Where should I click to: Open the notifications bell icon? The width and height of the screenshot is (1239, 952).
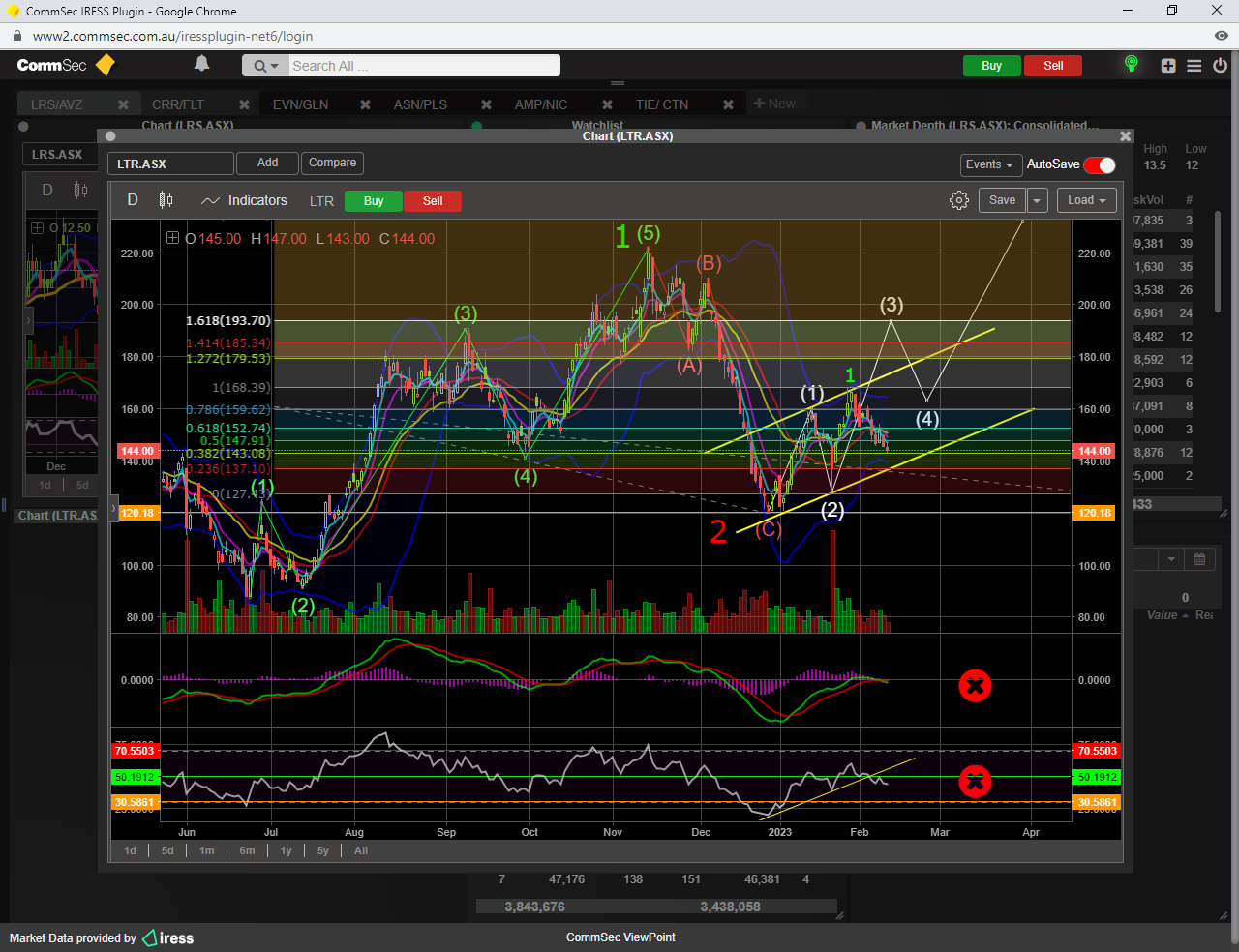[201, 64]
